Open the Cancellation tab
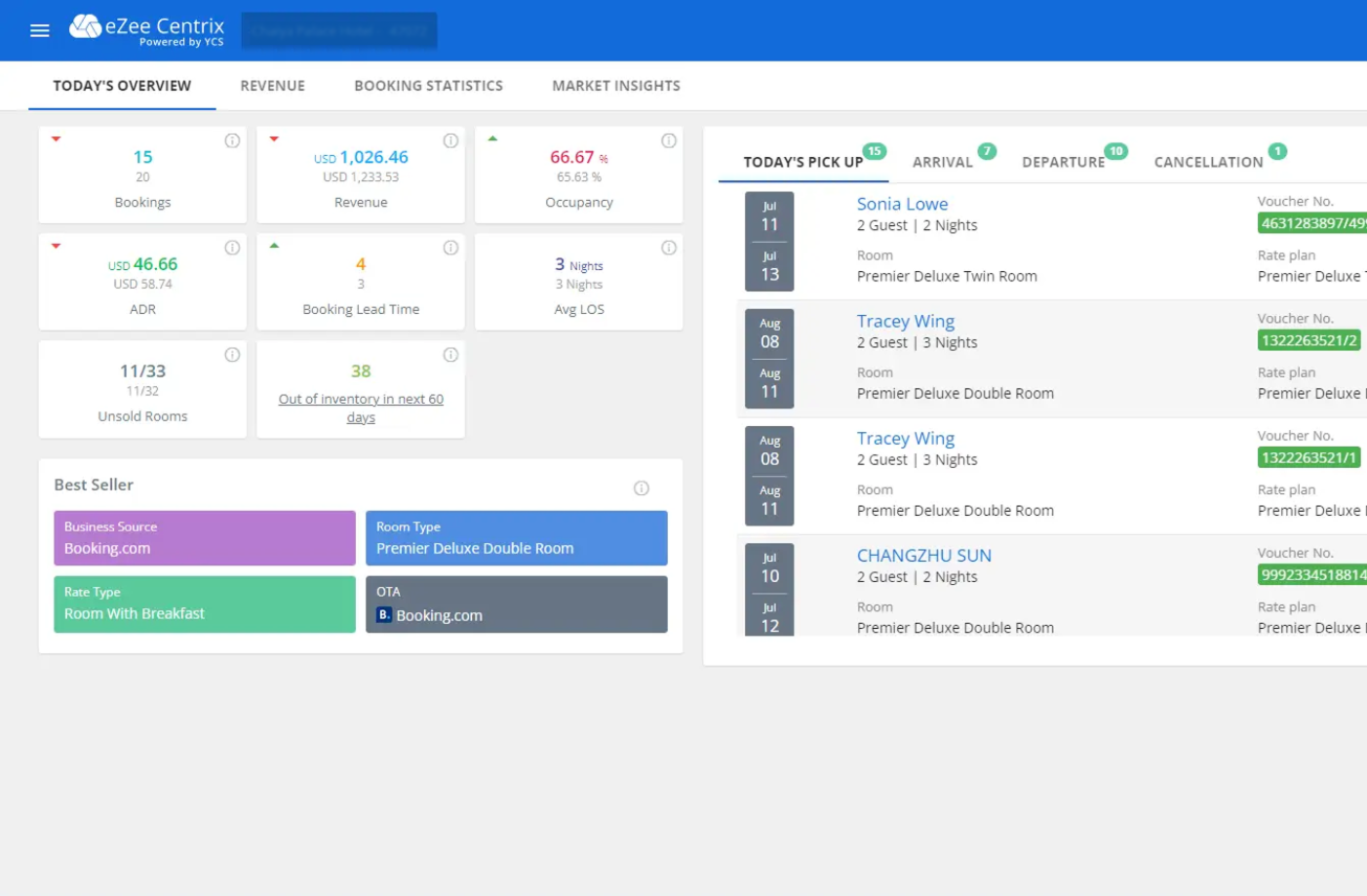The image size is (1367, 896). 1208,163
